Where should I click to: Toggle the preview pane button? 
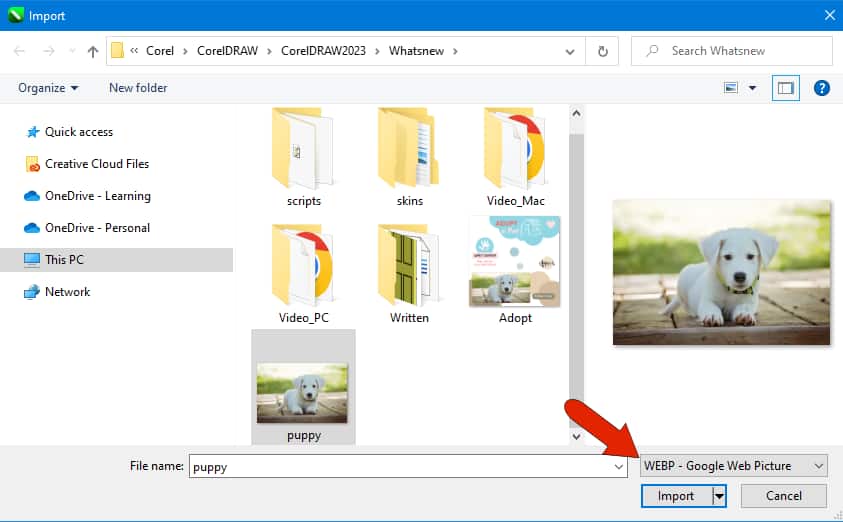(x=785, y=88)
